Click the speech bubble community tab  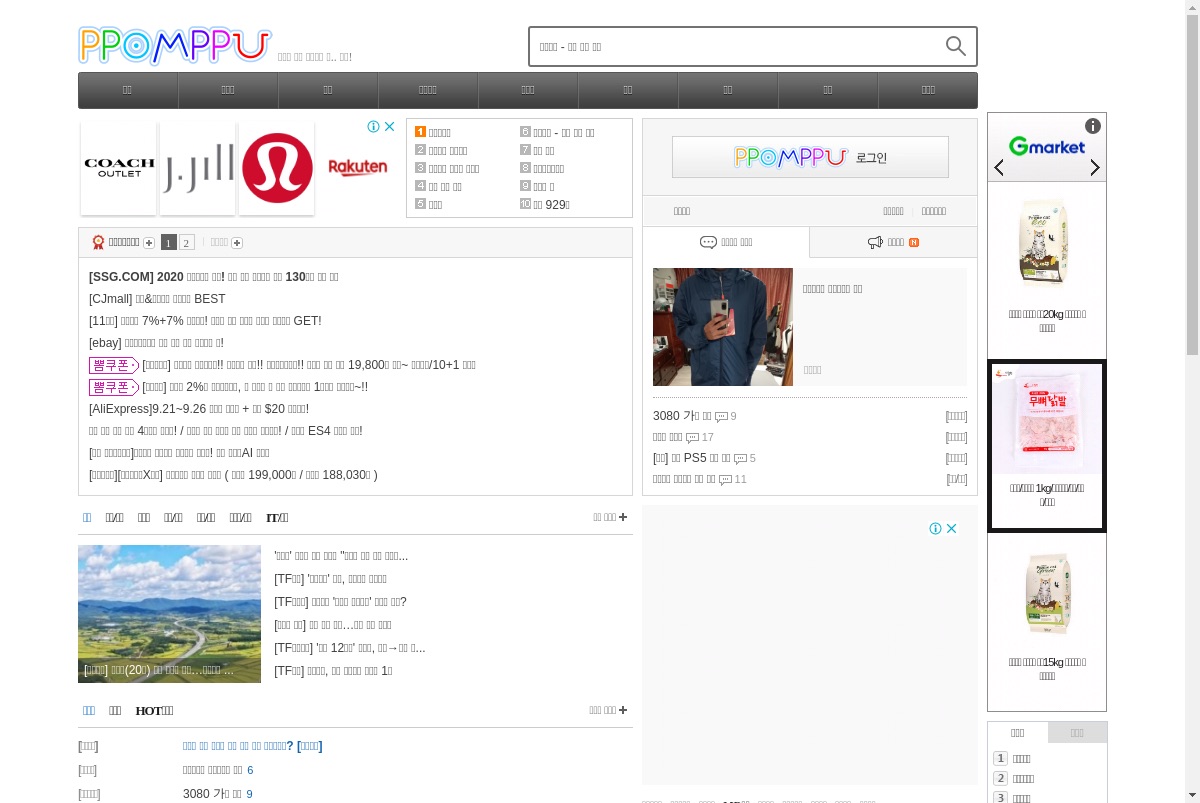tap(726, 242)
